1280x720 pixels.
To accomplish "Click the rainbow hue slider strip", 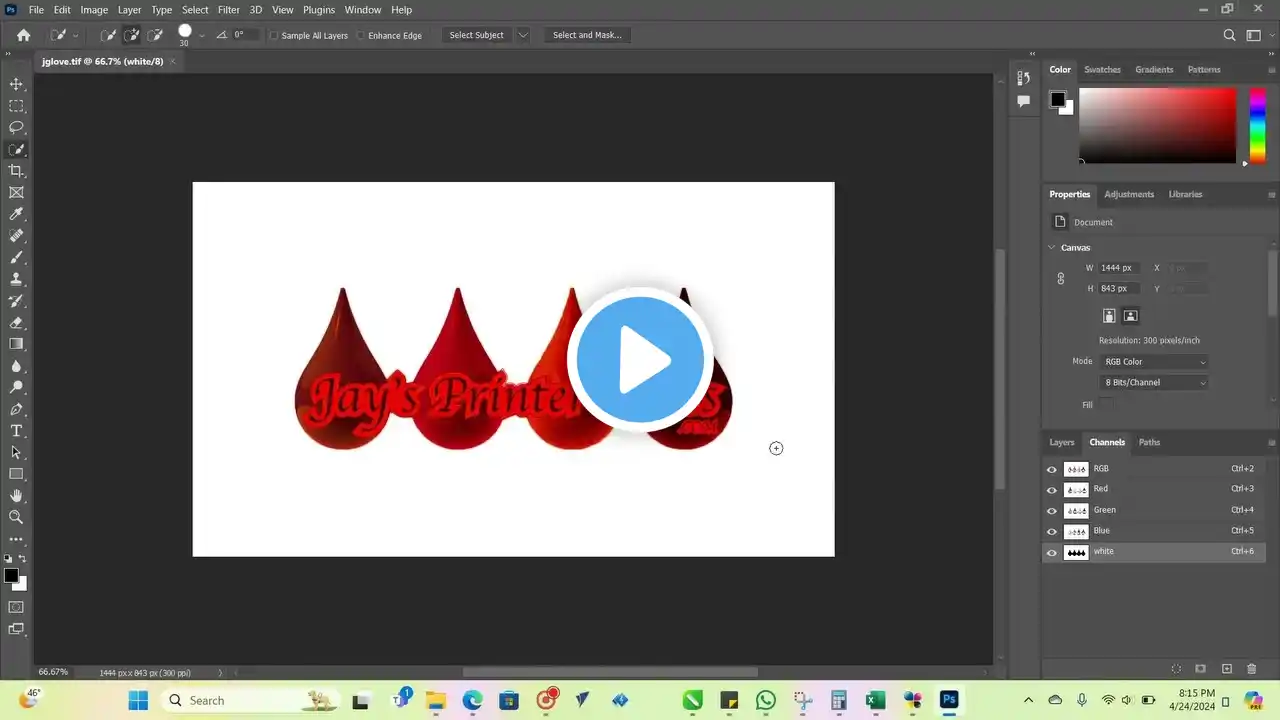I will point(1257,125).
